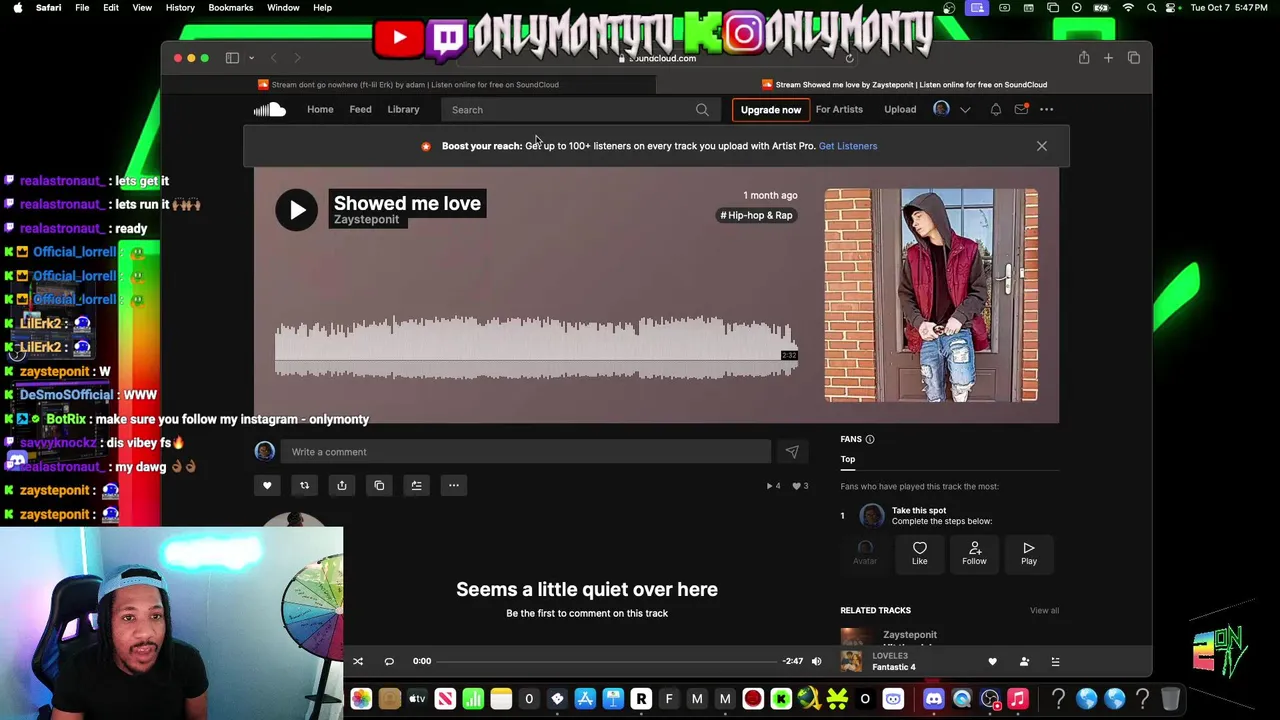Mute the player volume
Image resolution: width=1280 pixels, height=720 pixels.
point(816,661)
